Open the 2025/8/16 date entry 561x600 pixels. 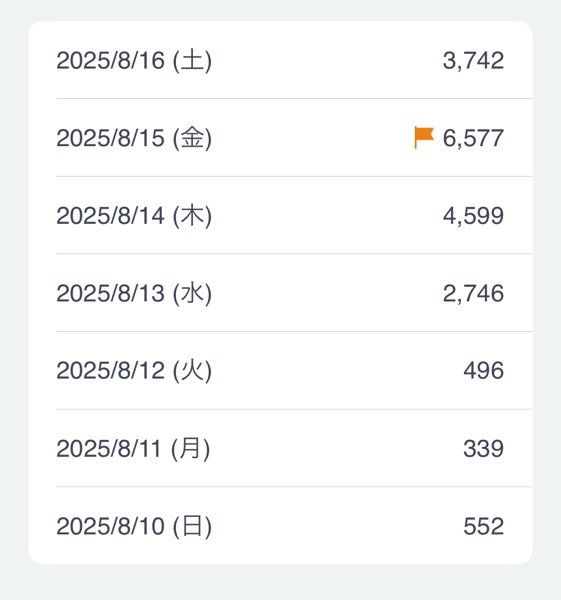pyautogui.click(x=280, y=60)
